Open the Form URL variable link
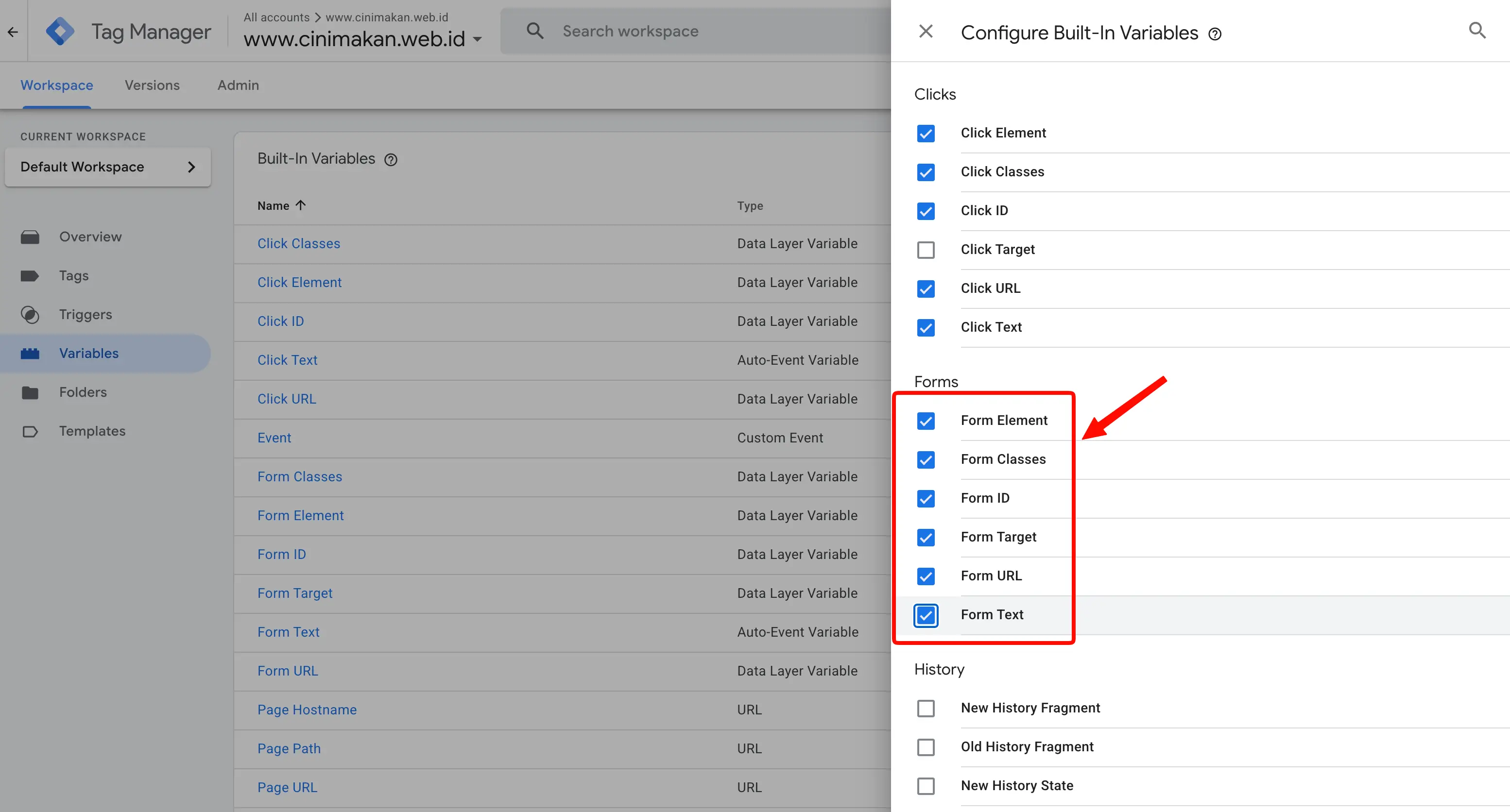This screenshot has width=1510, height=812. (287, 671)
